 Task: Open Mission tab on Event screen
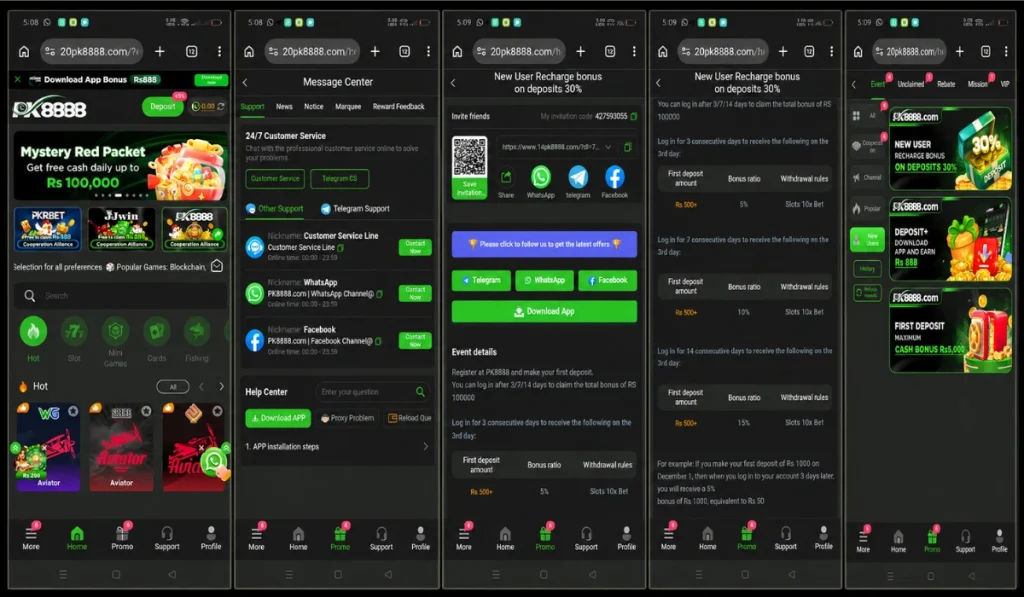(x=978, y=84)
